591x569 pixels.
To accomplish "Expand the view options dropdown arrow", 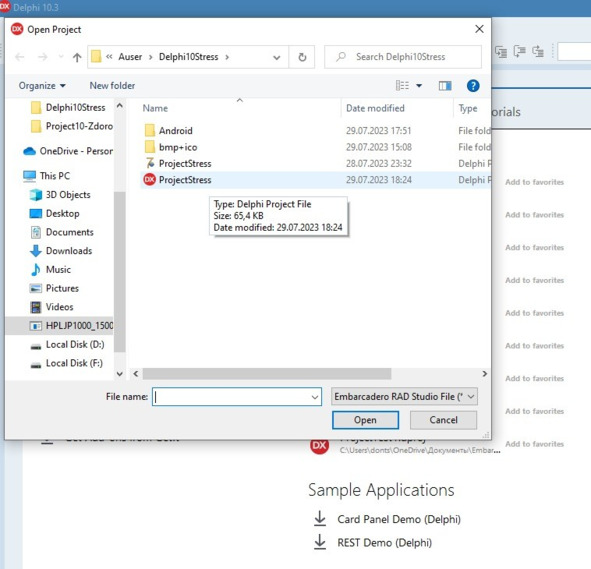I will tap(419, 86).
